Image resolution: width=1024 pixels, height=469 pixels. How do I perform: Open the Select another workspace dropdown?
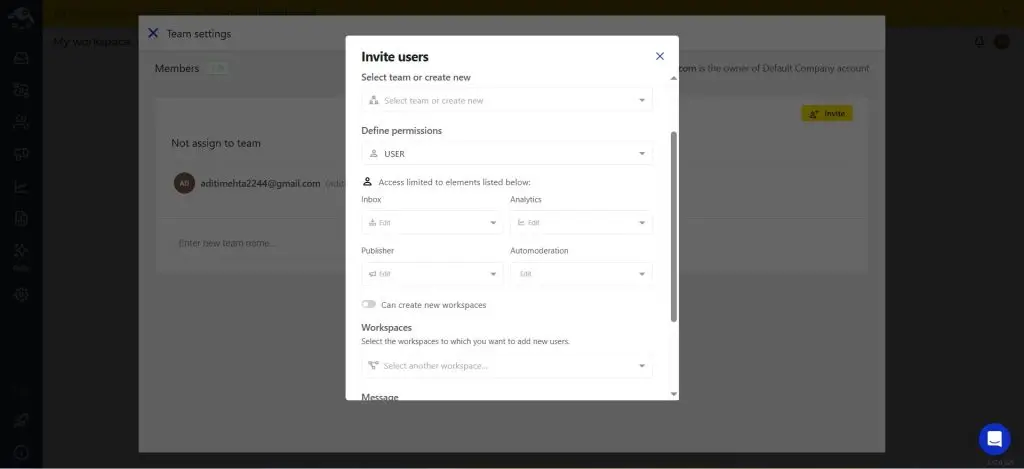(507, 366)
